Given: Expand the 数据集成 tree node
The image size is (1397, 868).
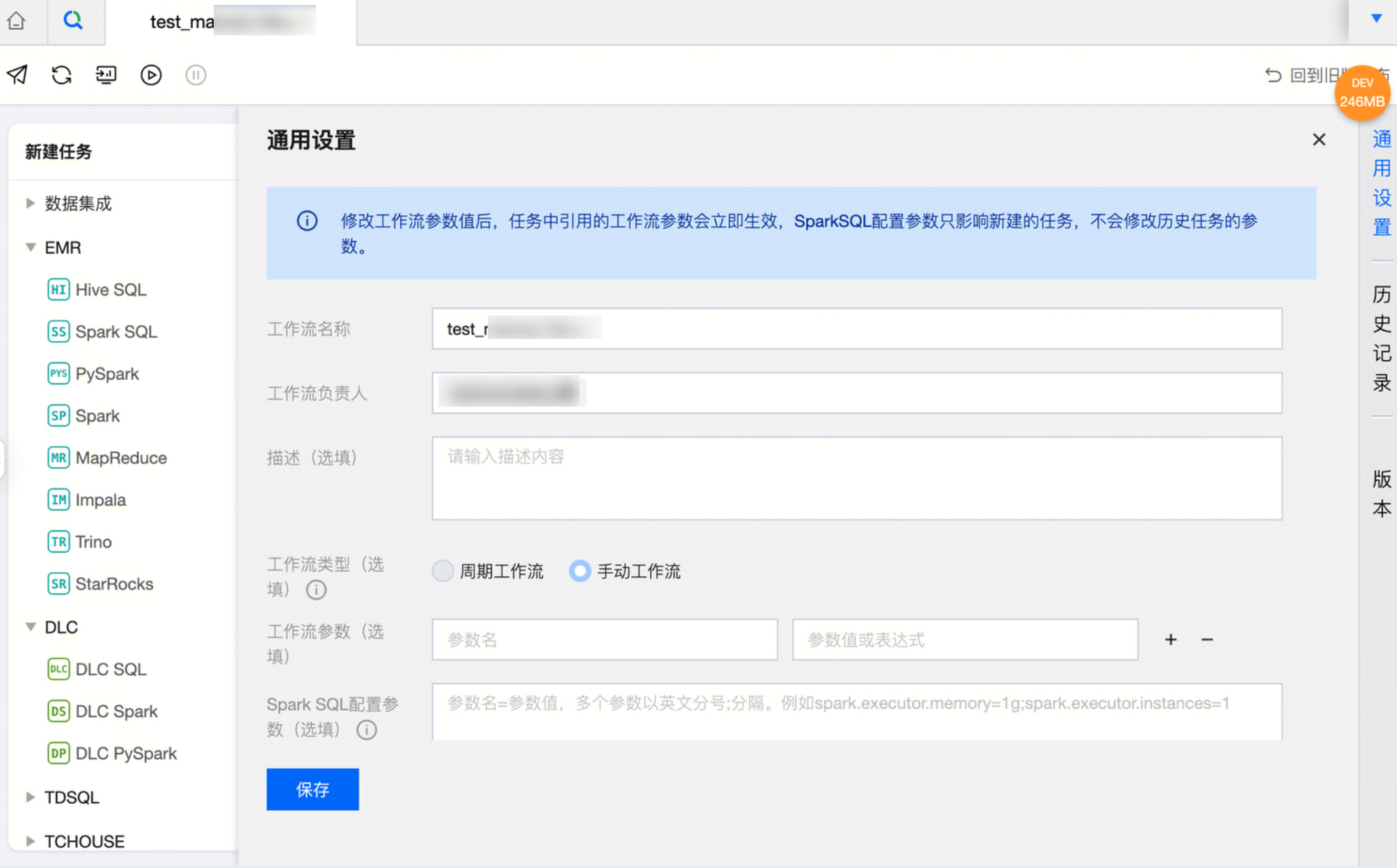Looking at the screenshot, I should [31, 203].
